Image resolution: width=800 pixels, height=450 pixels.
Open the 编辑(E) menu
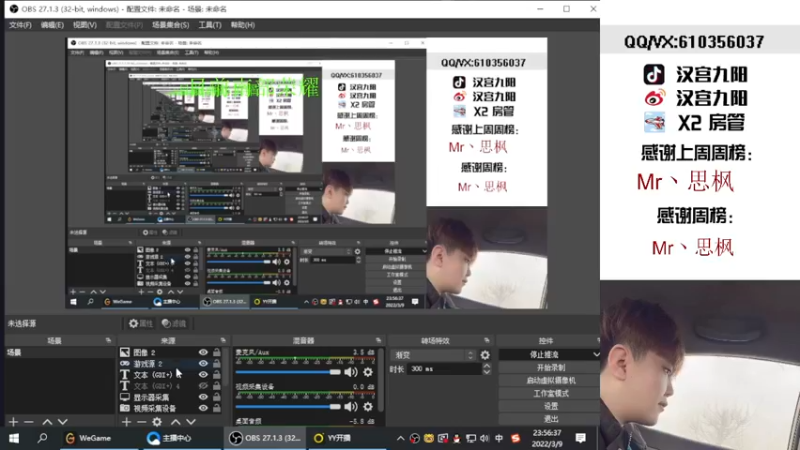52,24
